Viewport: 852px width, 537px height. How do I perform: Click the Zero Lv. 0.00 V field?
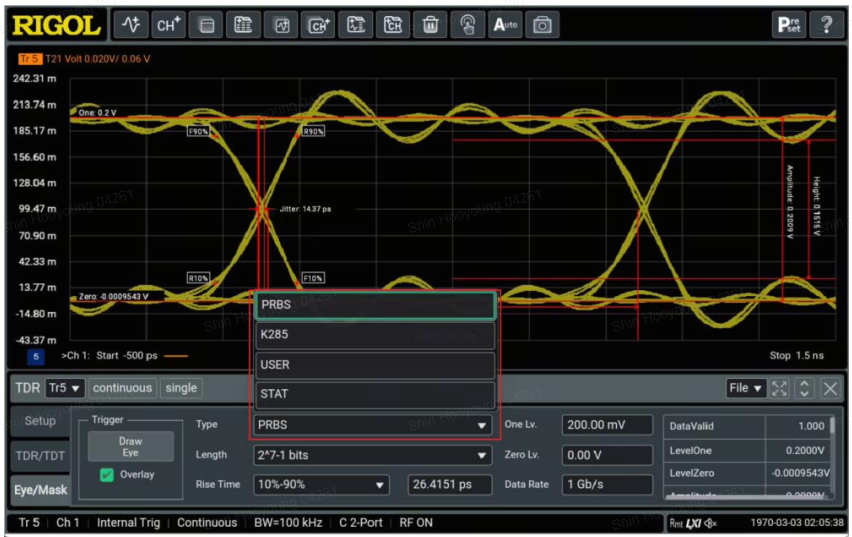click(607, 455)
